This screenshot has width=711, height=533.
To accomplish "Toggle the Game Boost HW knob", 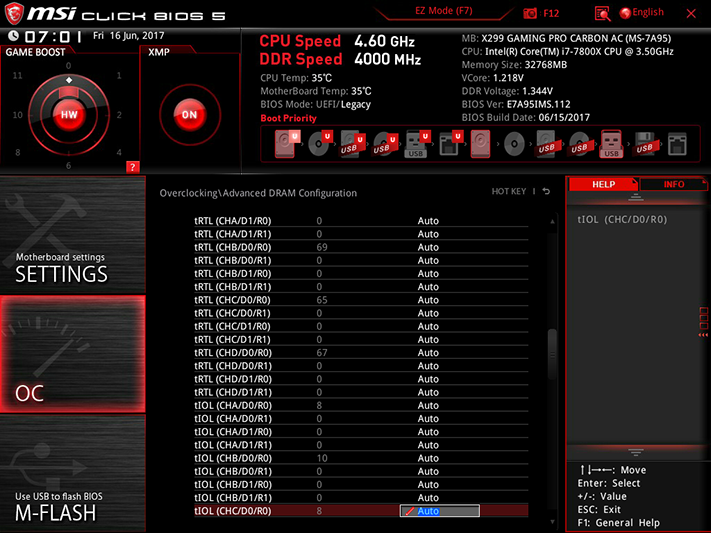I will [69, 114].
